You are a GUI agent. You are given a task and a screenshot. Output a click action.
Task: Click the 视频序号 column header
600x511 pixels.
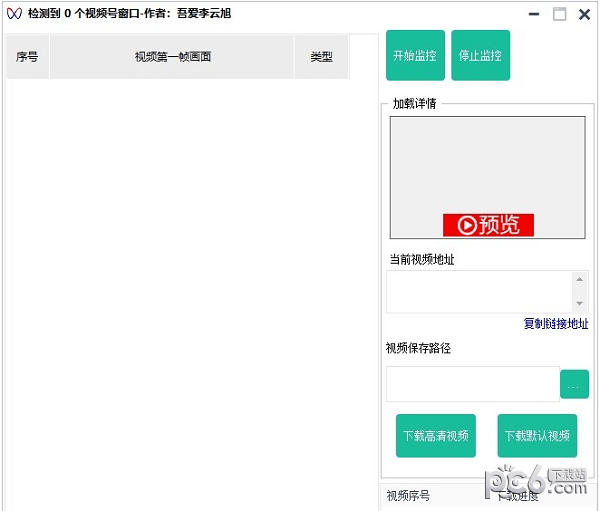tap(409, 496)
